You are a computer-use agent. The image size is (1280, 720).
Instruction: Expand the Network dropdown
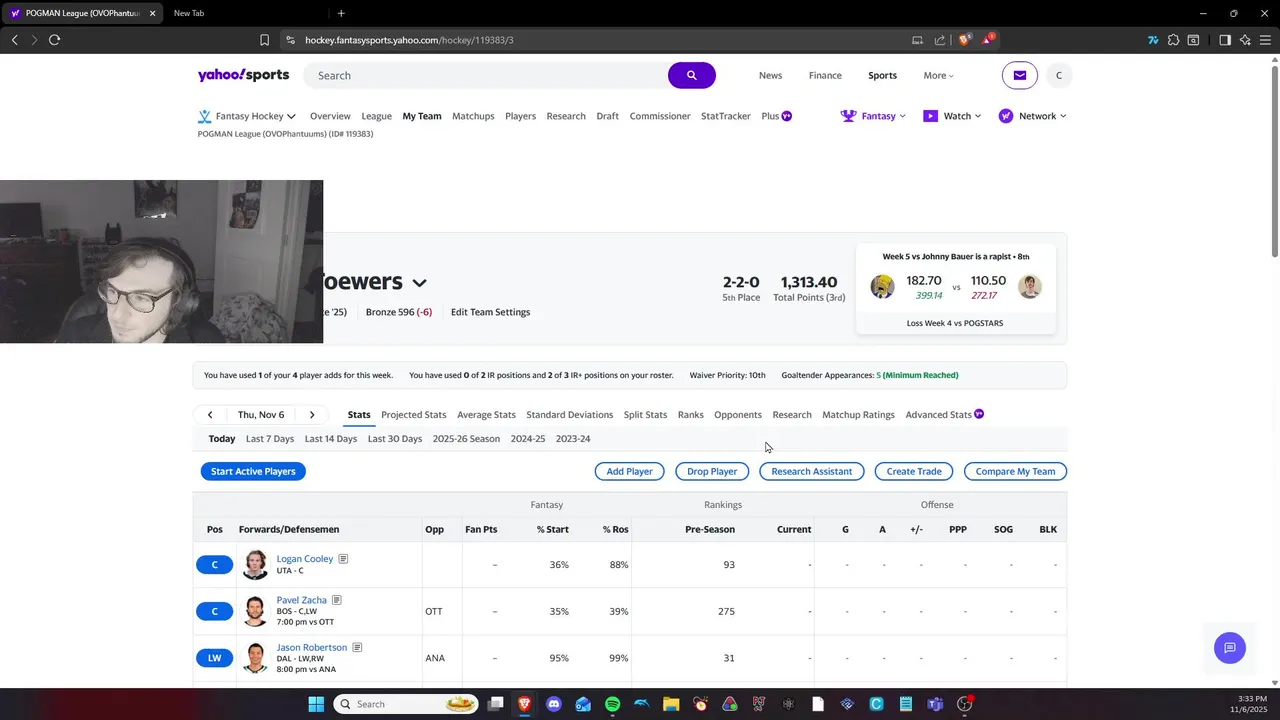[x=1032, y=116]
